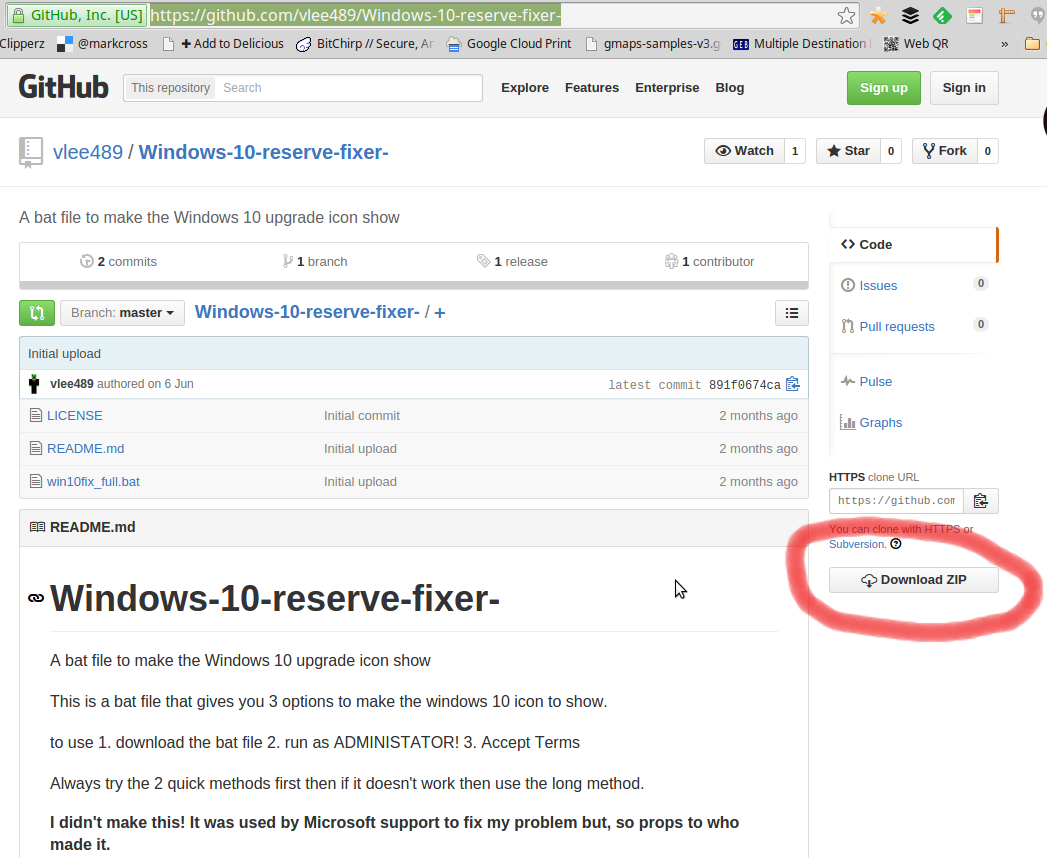
Task: Show more bookmarks via the chevron
Action: 1004,44
